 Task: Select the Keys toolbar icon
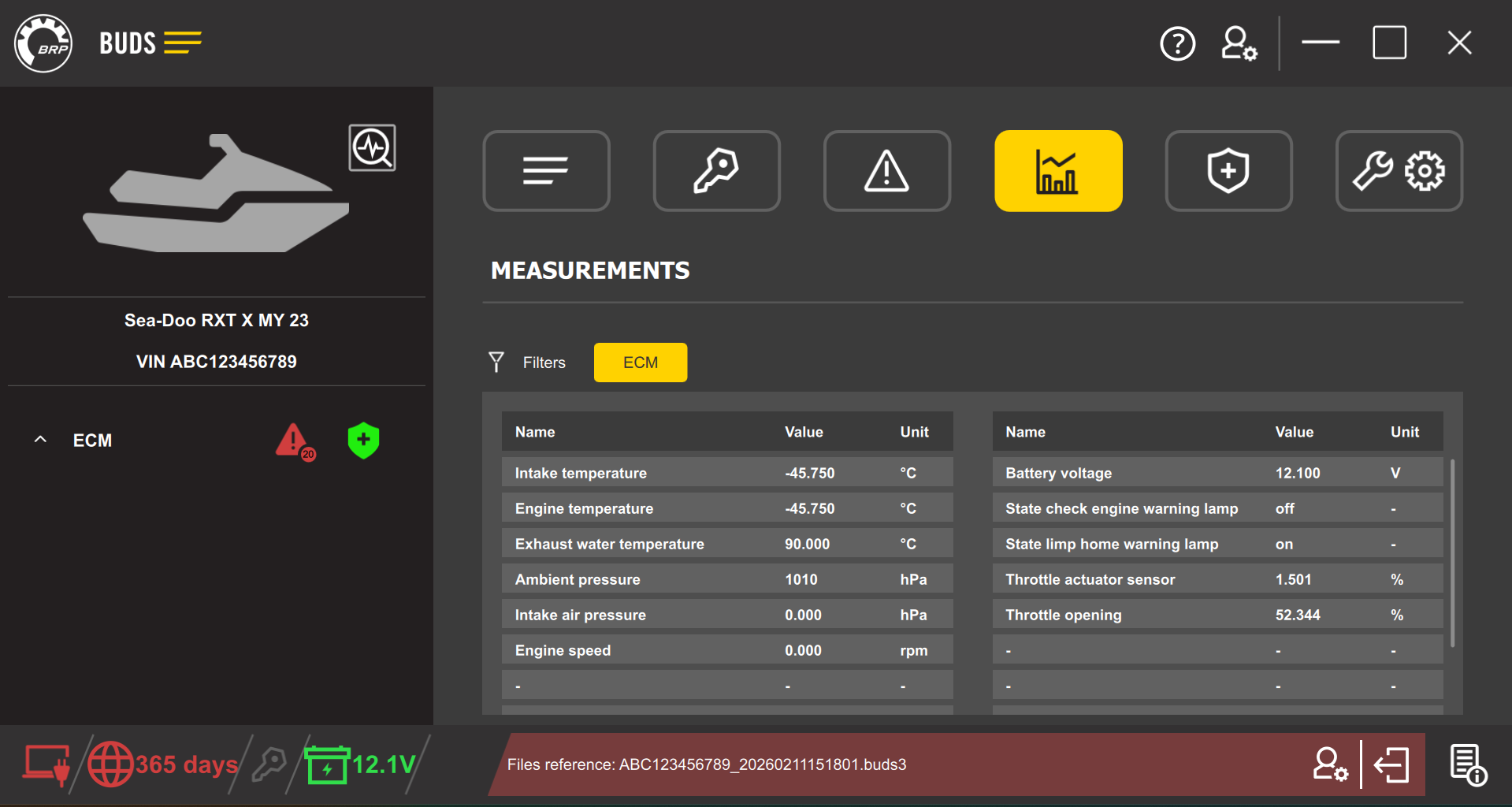pyautogui.click(x=716, y=170)
